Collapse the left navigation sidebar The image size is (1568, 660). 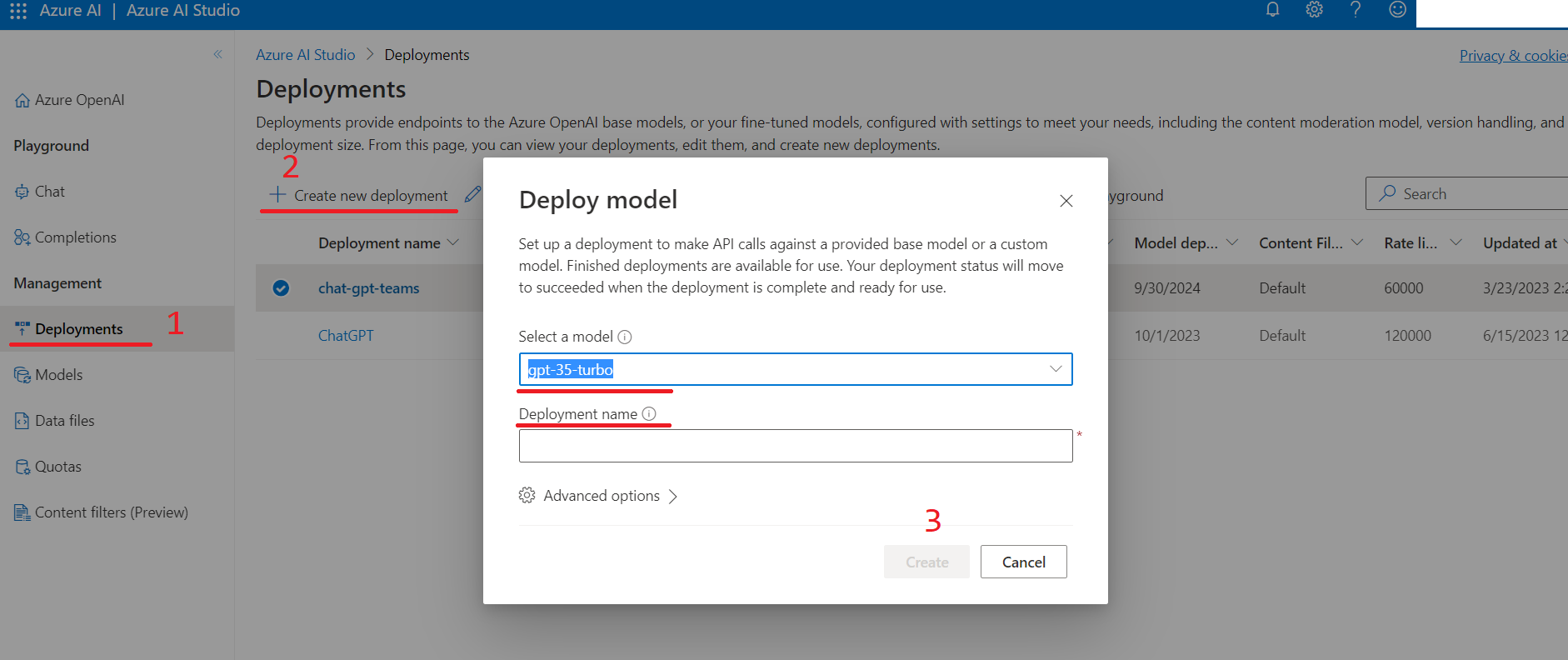click(217, 54)
